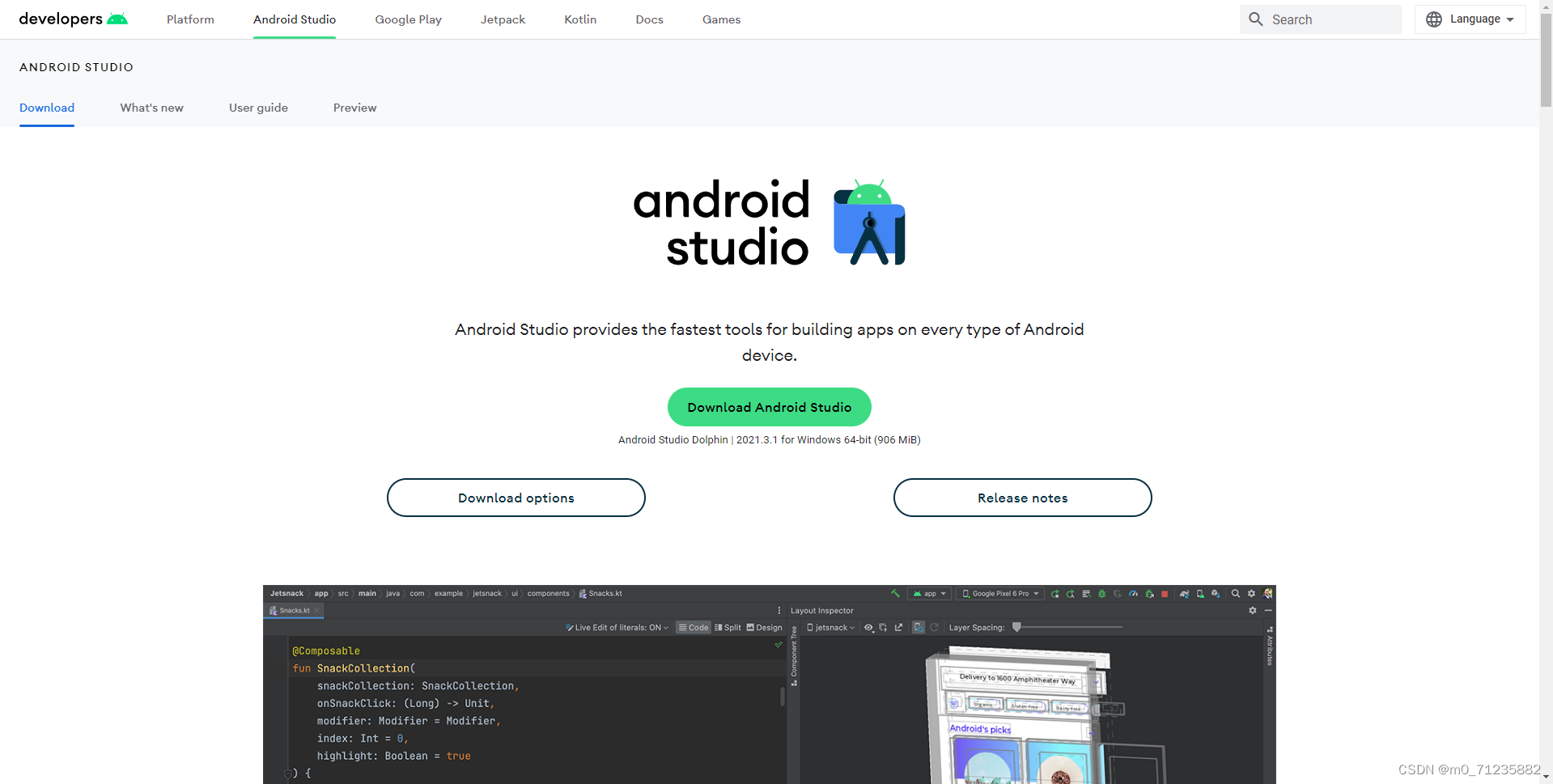Switch editor to Split view mode
The height and width of the screenshot is (784, 1553).
point(728,627)
